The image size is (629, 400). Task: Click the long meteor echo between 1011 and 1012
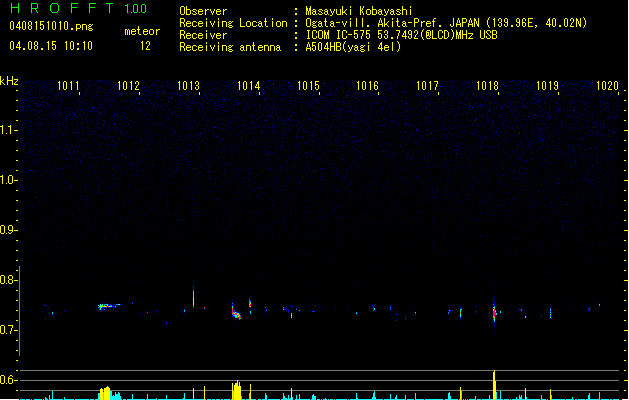click(109, 307)
